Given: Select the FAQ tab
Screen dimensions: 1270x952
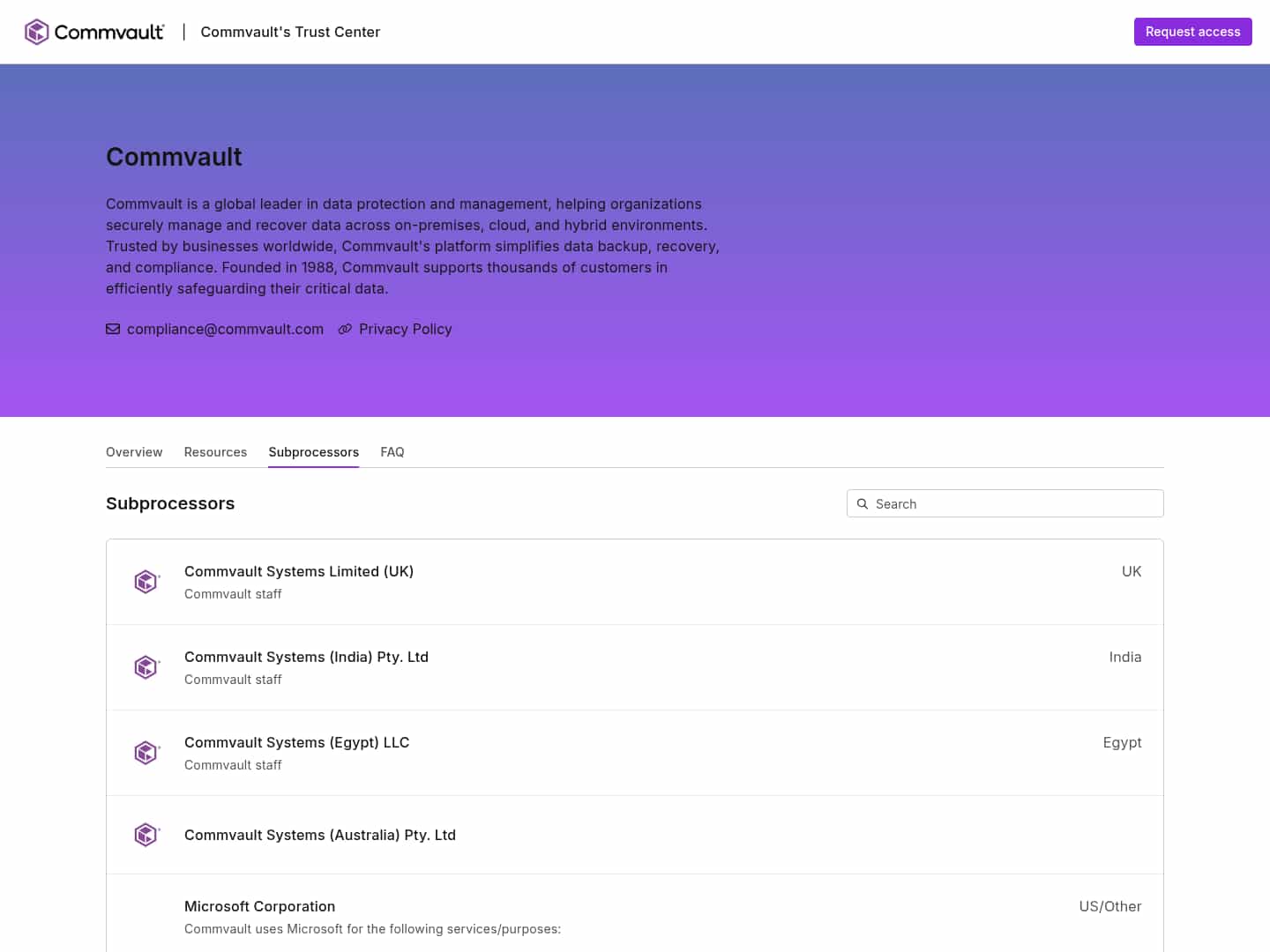Looking at the screenshot, I should (392, 451).
